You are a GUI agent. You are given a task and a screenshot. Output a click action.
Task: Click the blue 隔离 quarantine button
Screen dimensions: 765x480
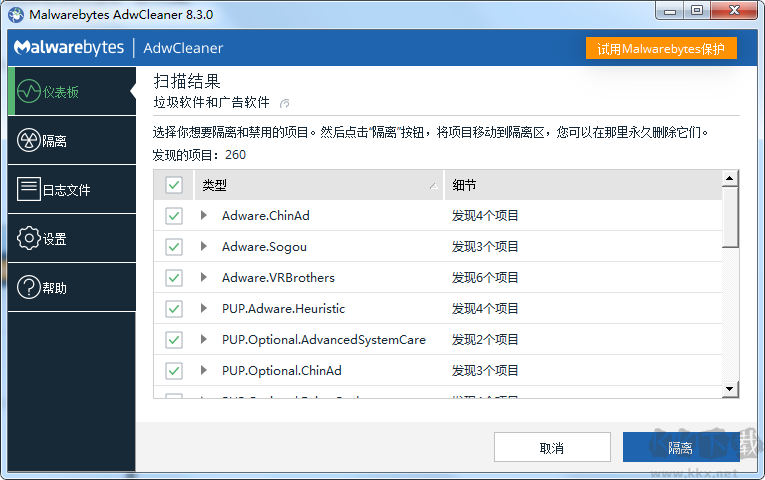click(x=681, y=447)
